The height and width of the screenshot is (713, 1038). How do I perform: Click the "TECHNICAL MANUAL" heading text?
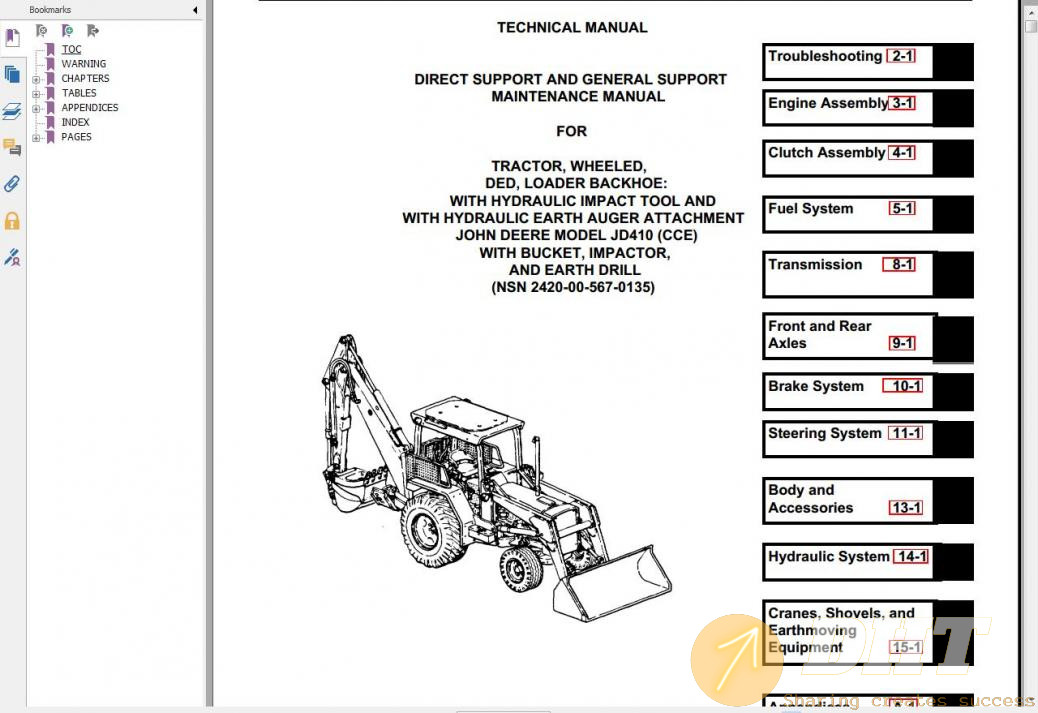tap(572, 28)
